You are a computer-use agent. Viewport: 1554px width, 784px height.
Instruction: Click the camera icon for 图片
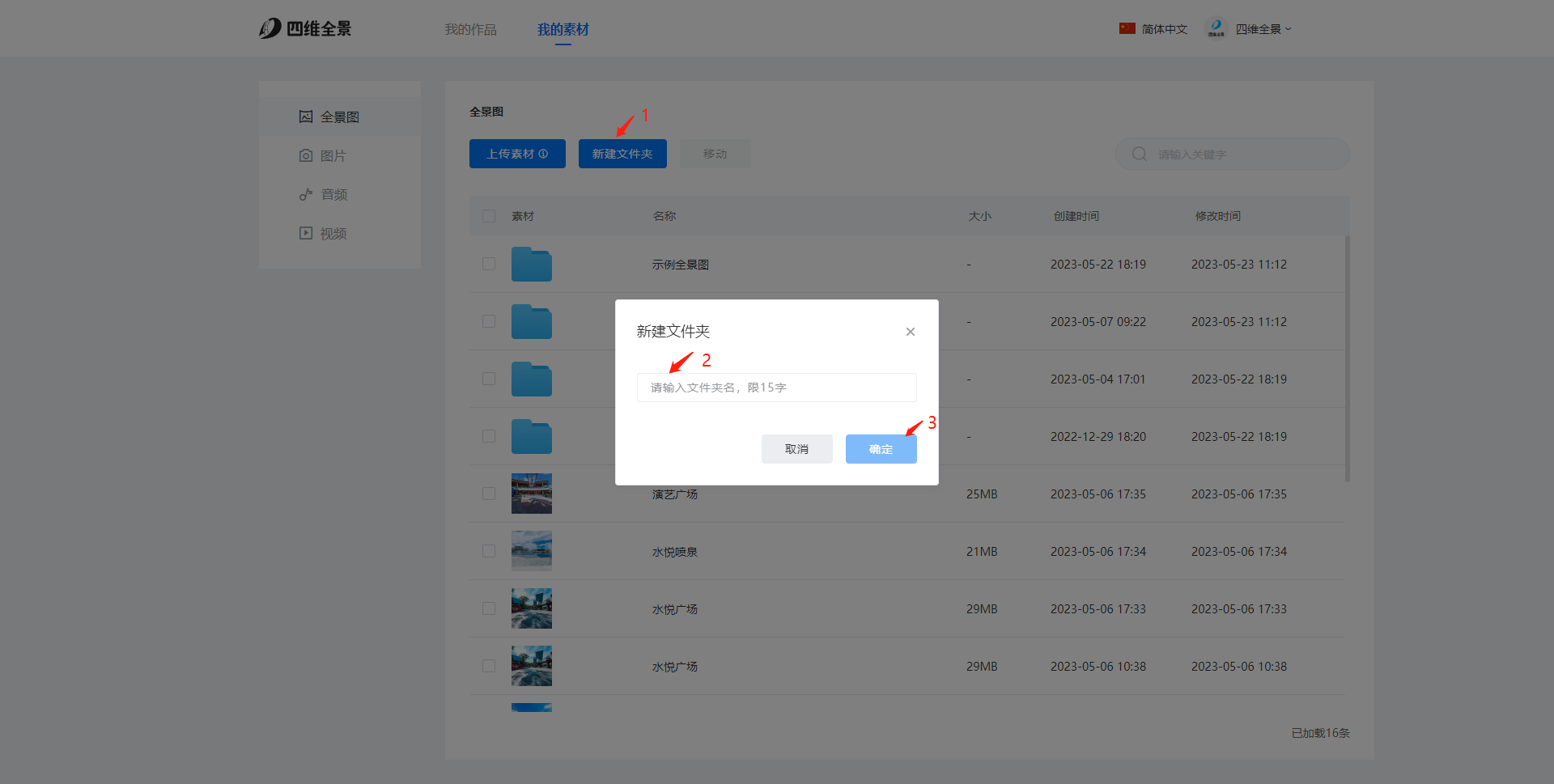coord(305,155)
